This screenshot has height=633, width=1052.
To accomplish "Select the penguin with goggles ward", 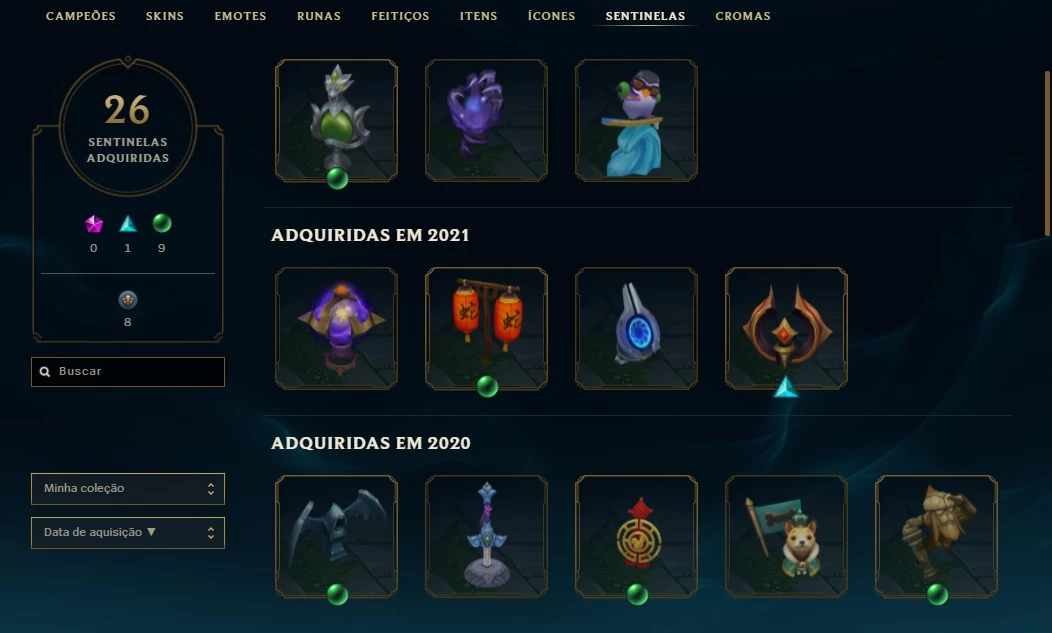I will 636,121.
